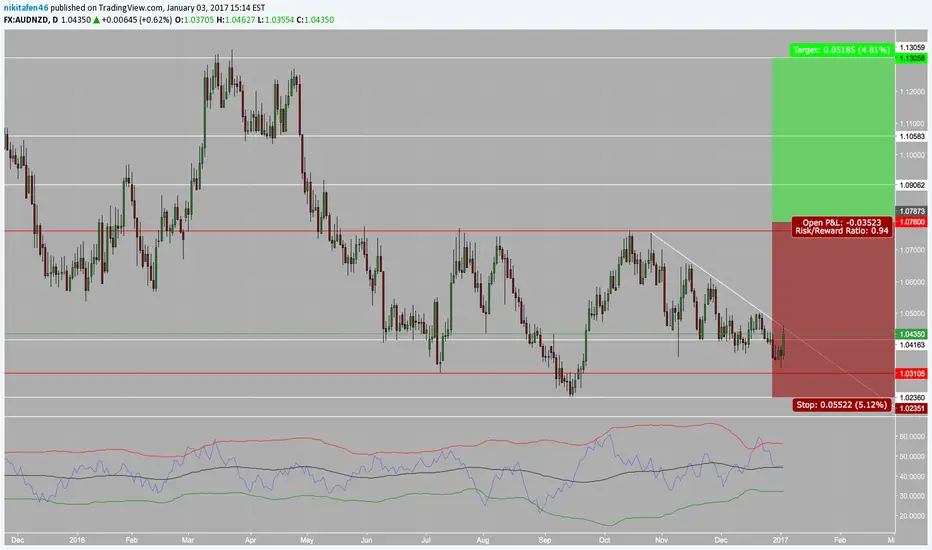This screenshot has height=550, width=932.
Task: Click the Oct label on time axis
Action: [604, 540]
